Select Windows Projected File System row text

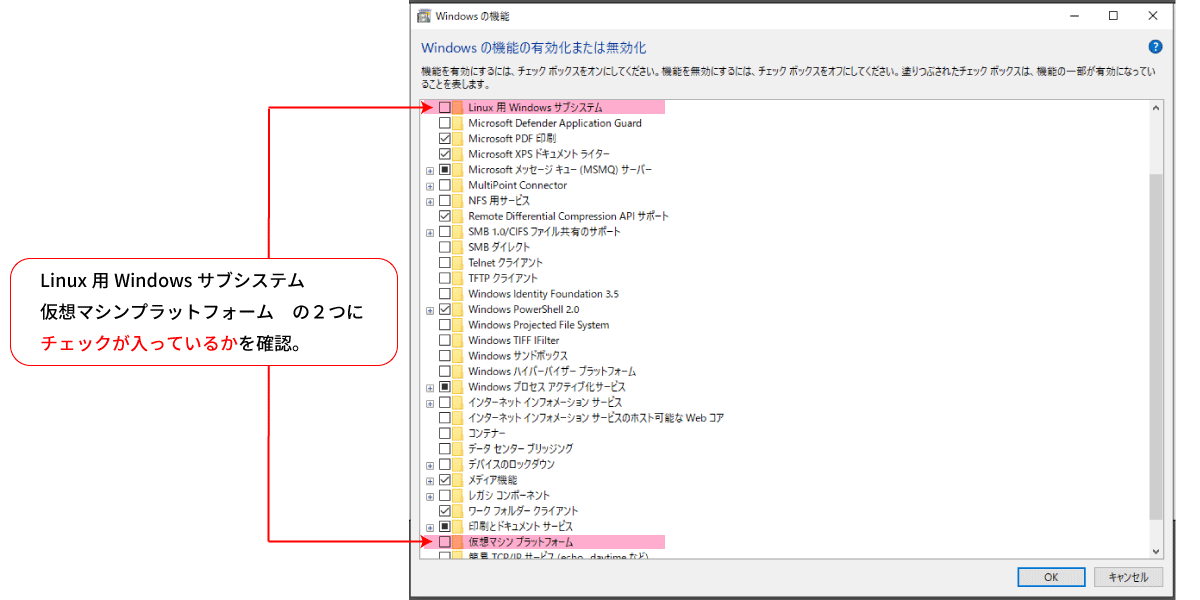point(538,325)
